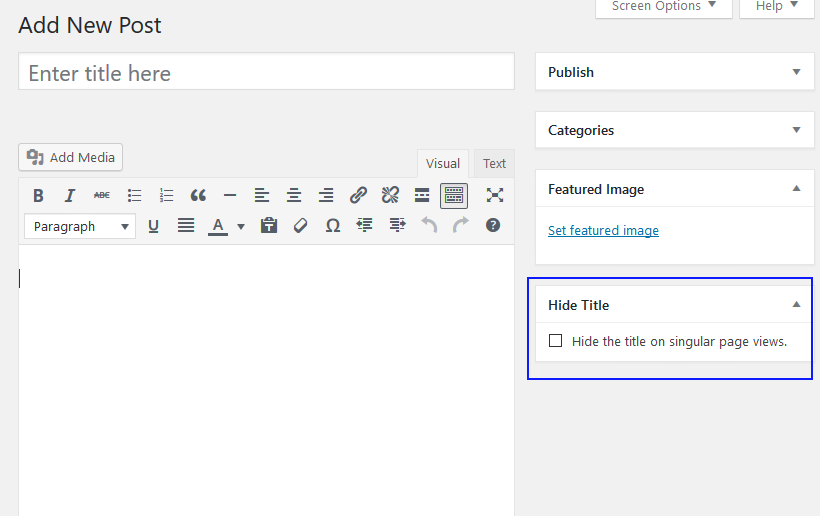Screen dimensions: 820x516
Task: Collapse the Hide Title panel
Action: tap(796, 305)
